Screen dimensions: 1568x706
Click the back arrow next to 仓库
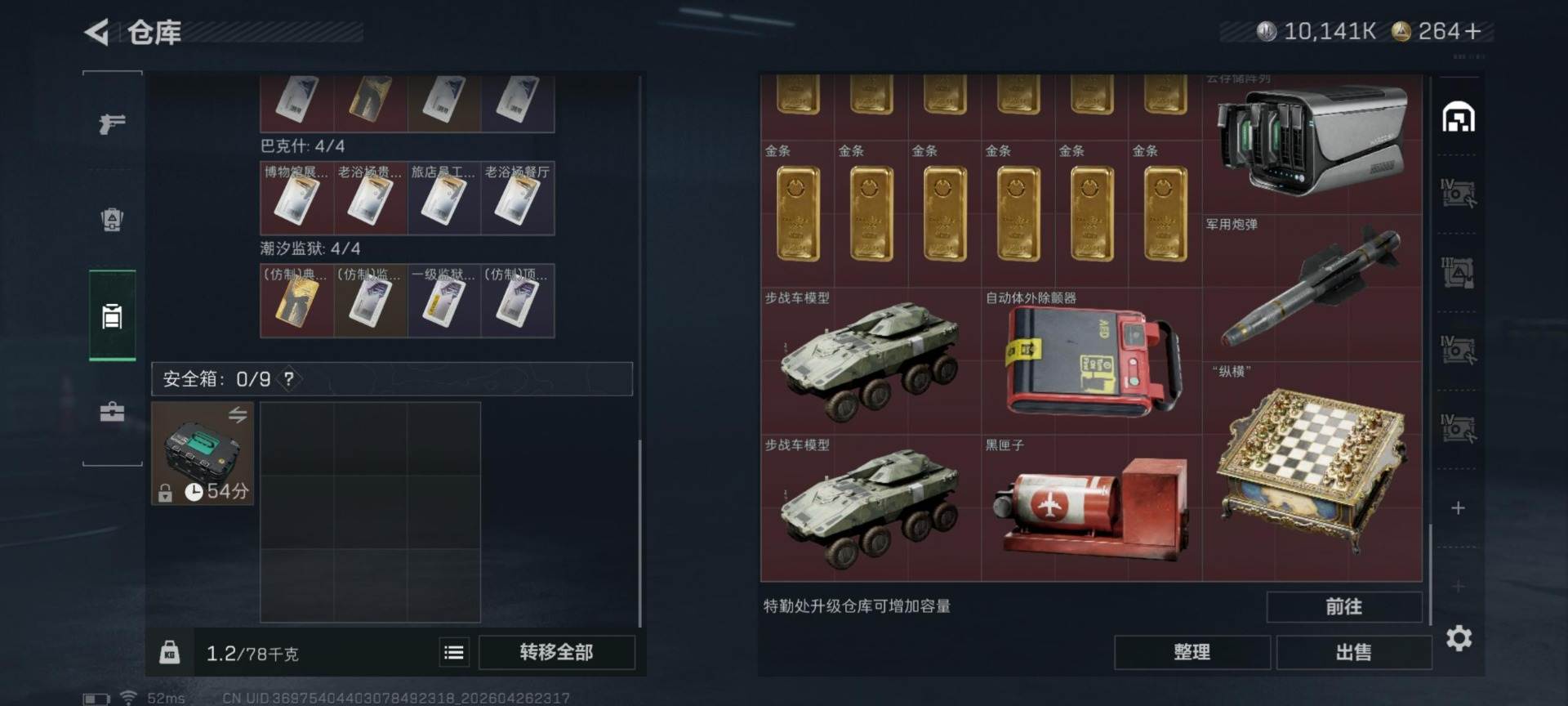[x=96, y=32]
